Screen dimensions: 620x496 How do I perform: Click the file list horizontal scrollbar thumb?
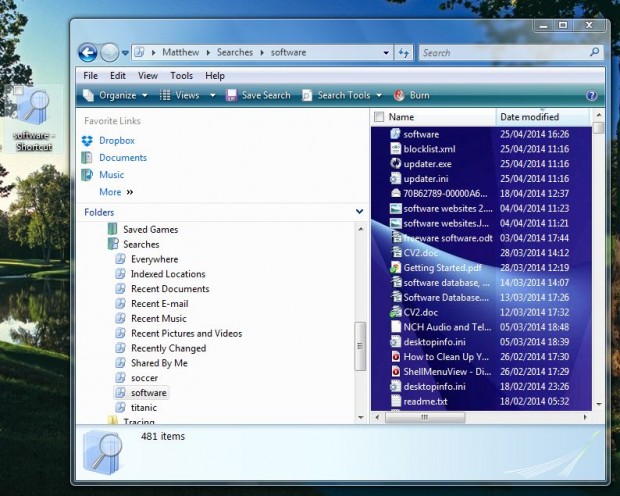click(425, 417)
